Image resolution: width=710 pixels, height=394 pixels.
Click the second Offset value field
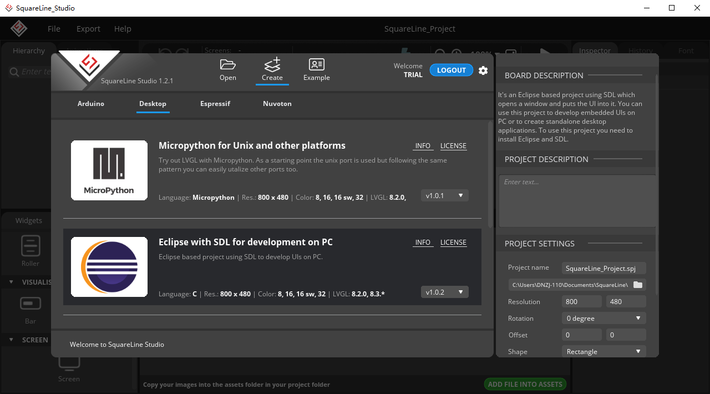[626, 335]
